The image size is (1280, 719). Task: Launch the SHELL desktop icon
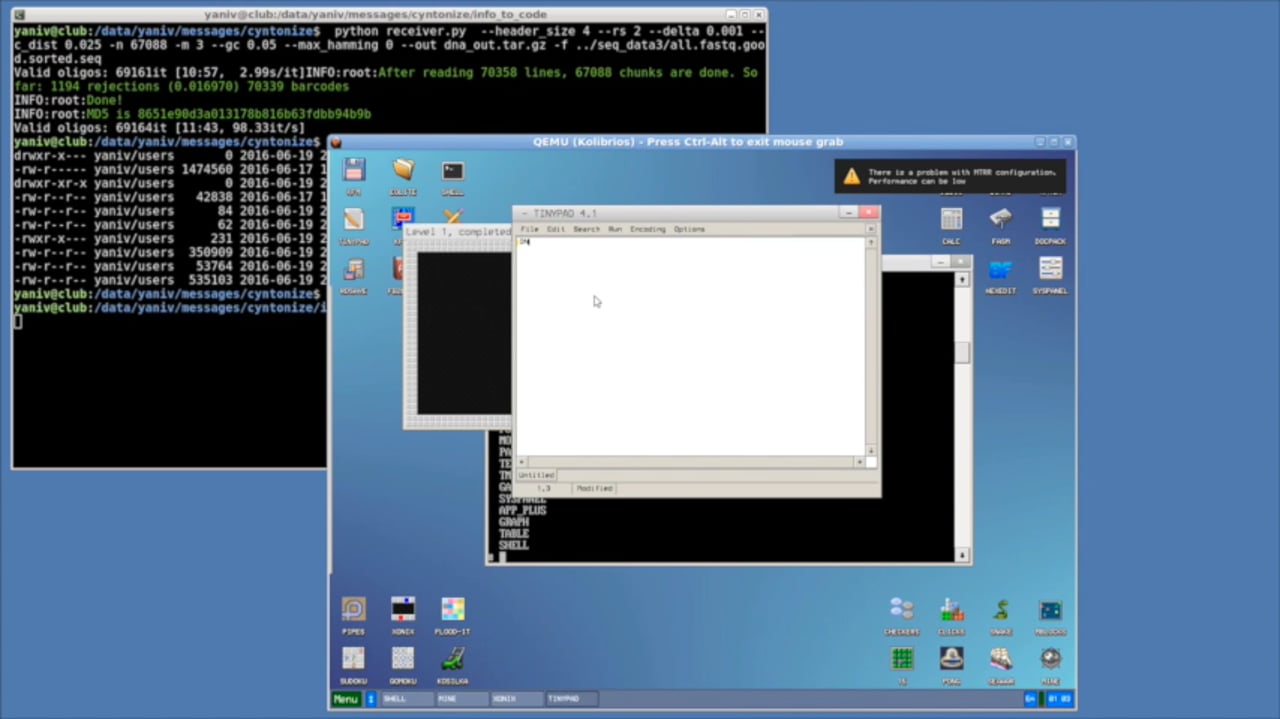(453, 170)
